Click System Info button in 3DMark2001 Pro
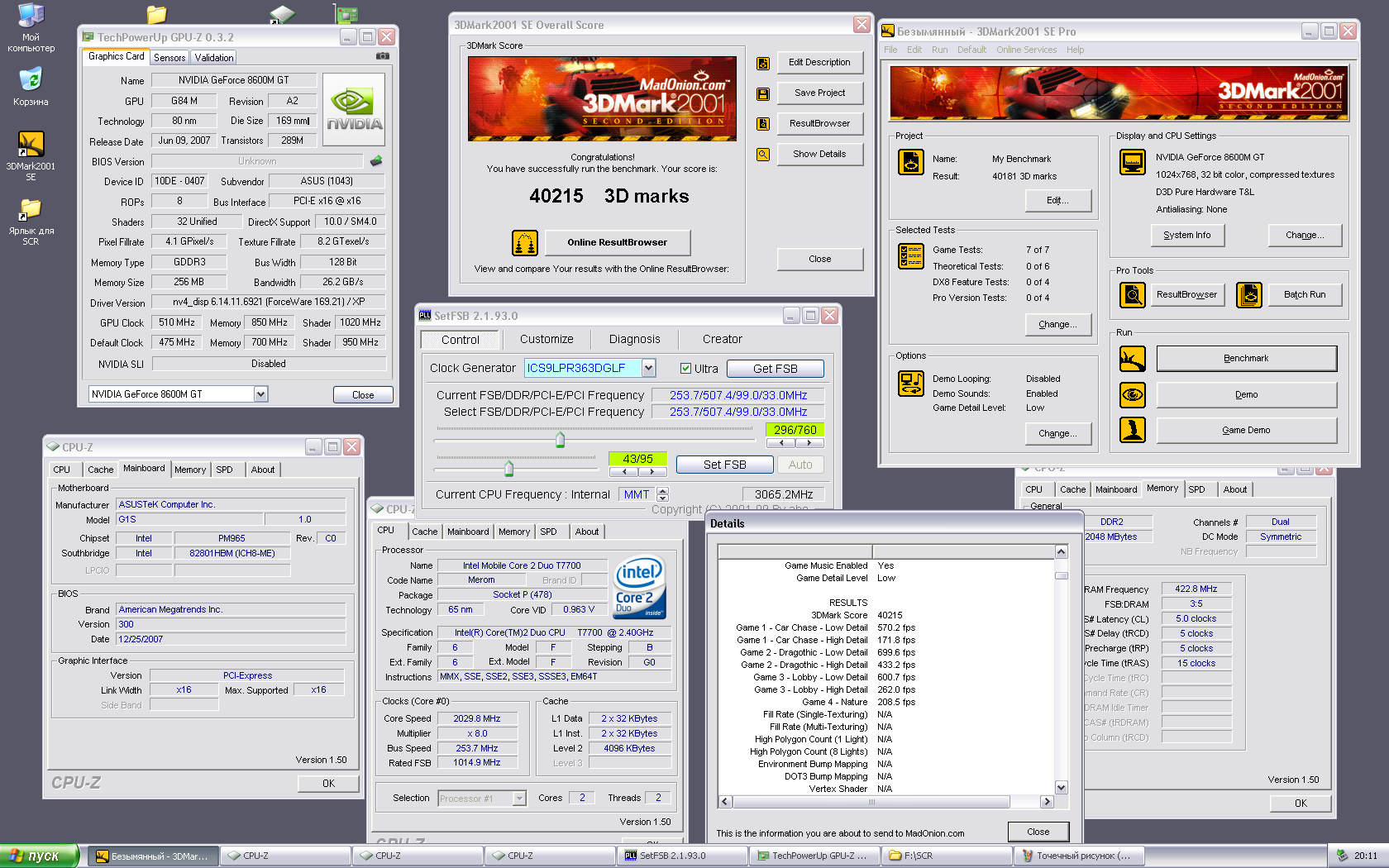Viewport: 1389px width, 868px height. (1187, 236)
